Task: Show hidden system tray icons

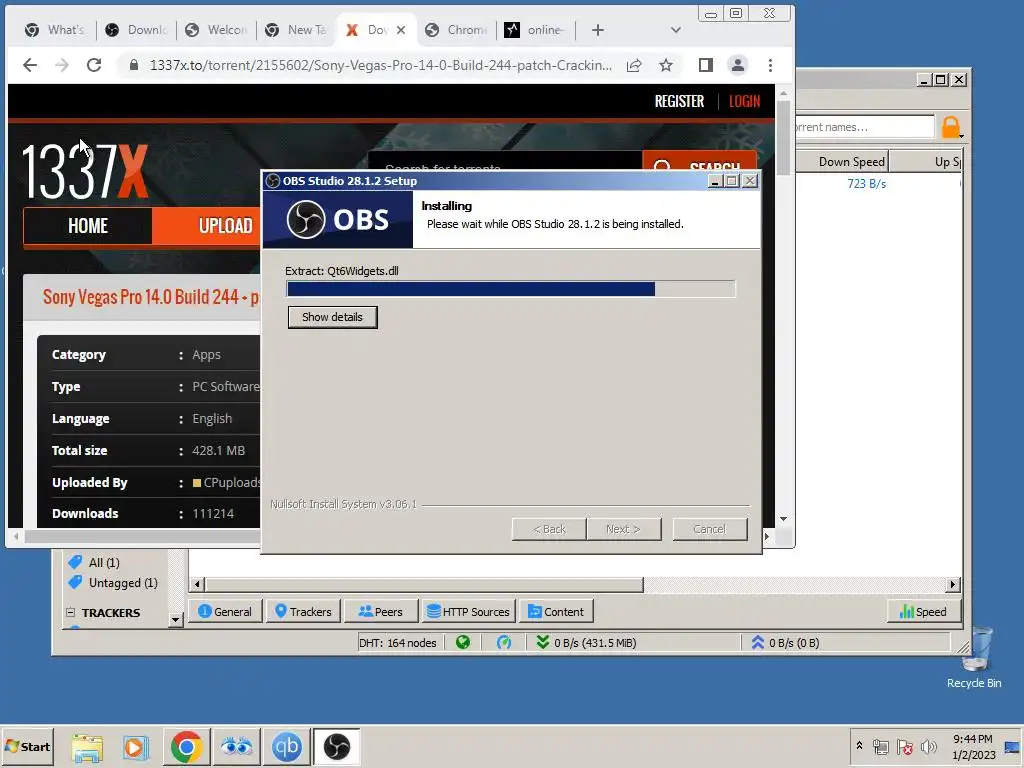Action: (859, 745)
